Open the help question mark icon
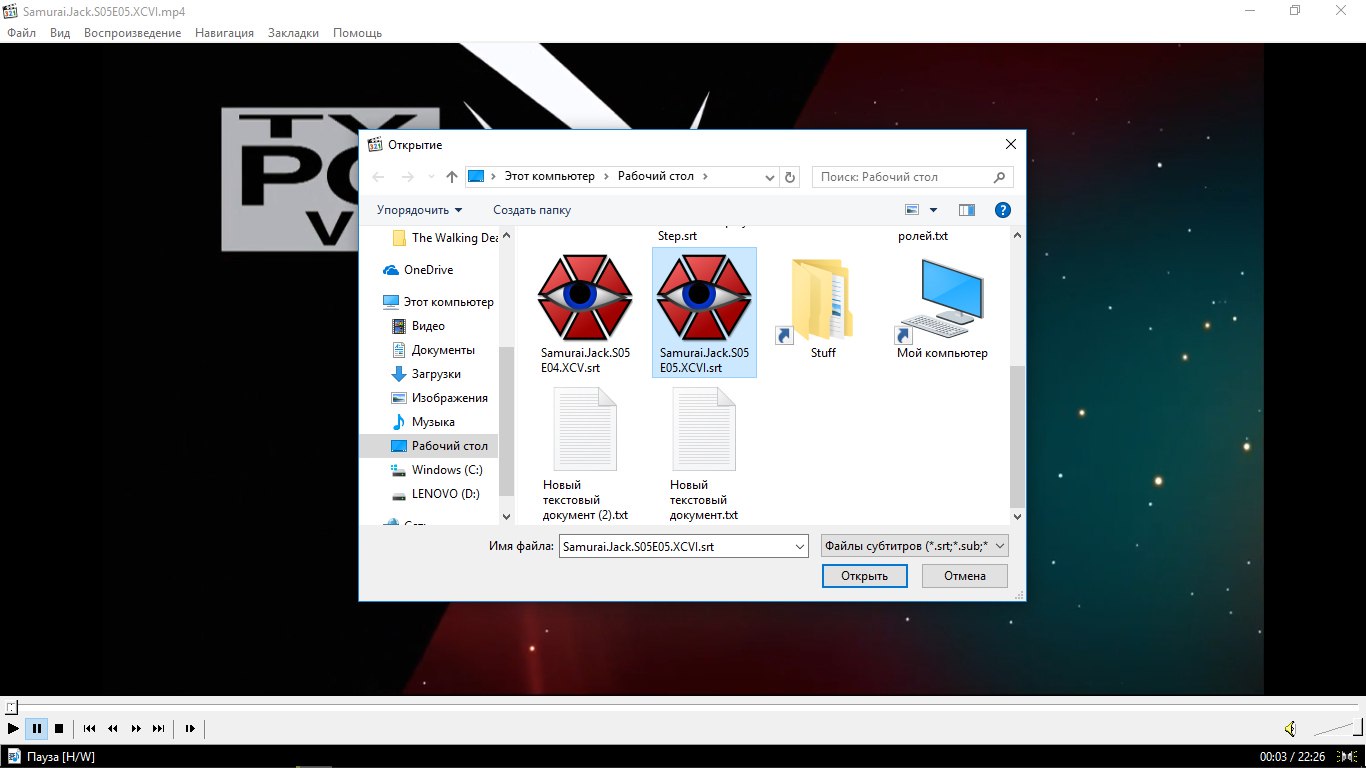The image size is (1366, 768). pos(1002,210)
